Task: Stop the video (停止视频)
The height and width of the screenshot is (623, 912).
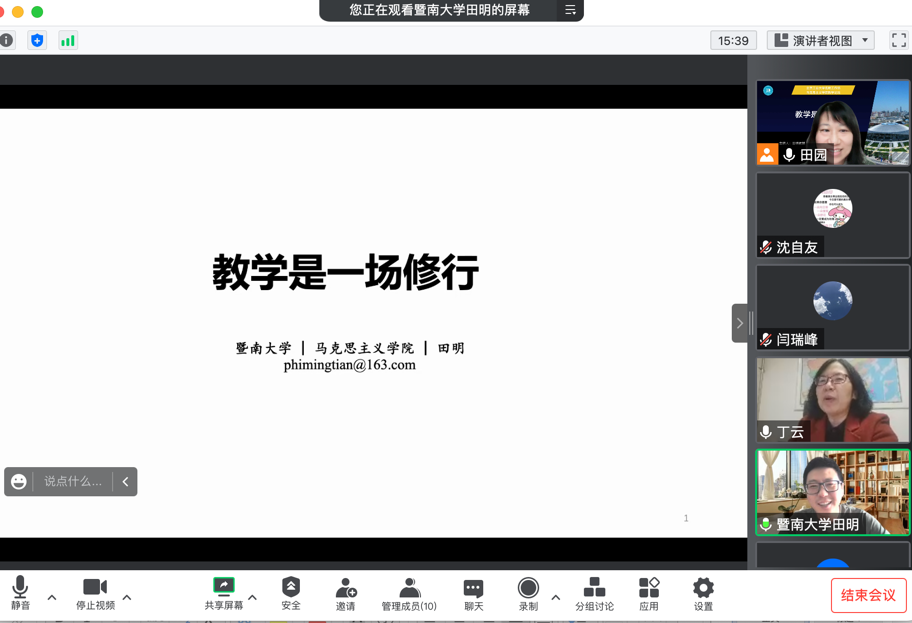Action: (x=95, y=592)
